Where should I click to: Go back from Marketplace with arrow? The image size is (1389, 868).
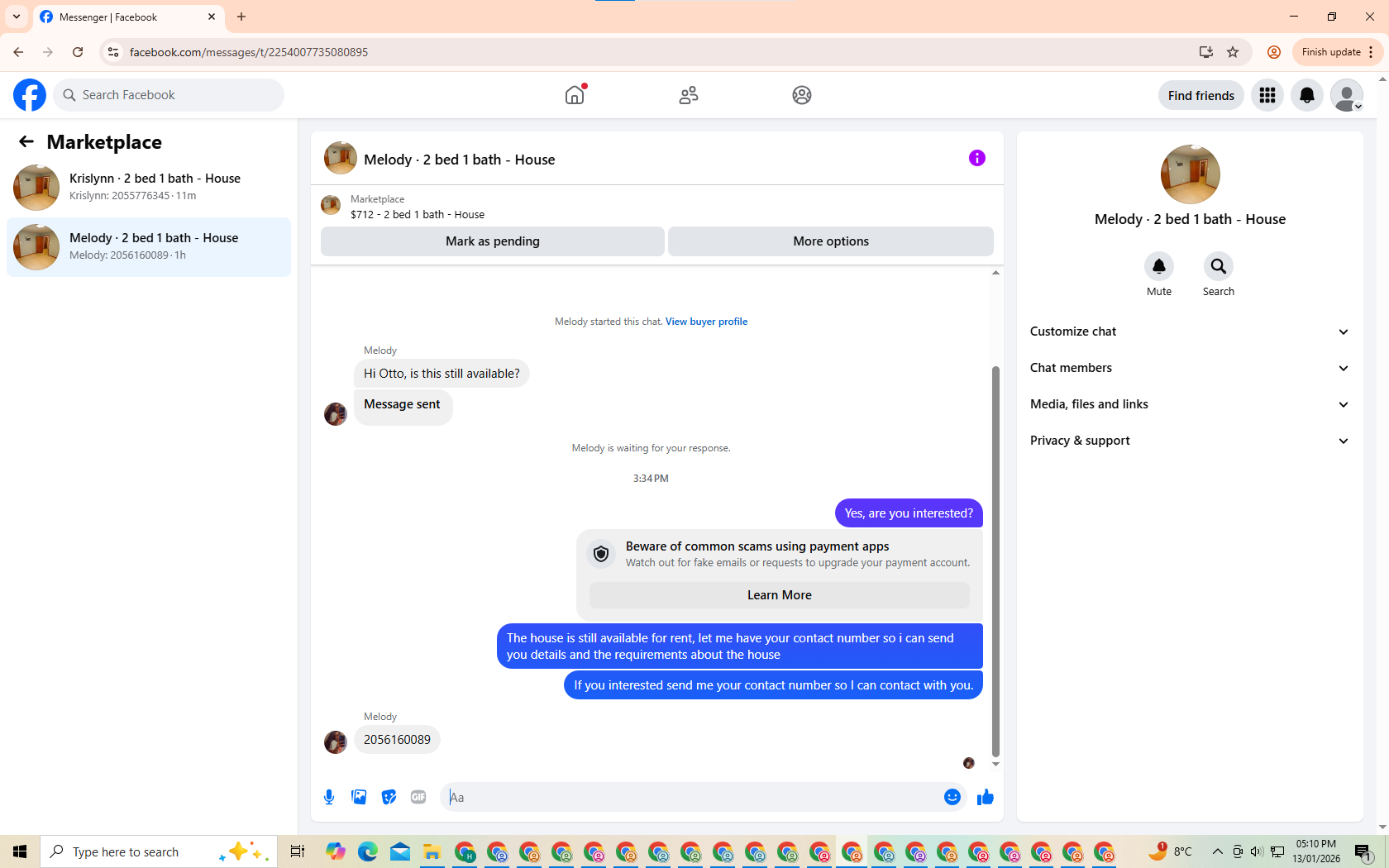(x=26, y=141)
